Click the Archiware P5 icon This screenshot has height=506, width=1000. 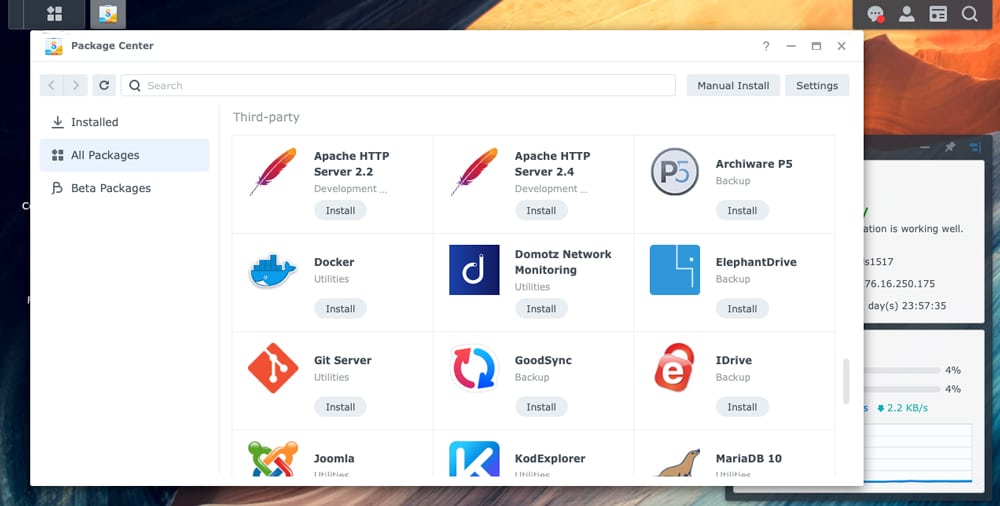pos(675,172)
